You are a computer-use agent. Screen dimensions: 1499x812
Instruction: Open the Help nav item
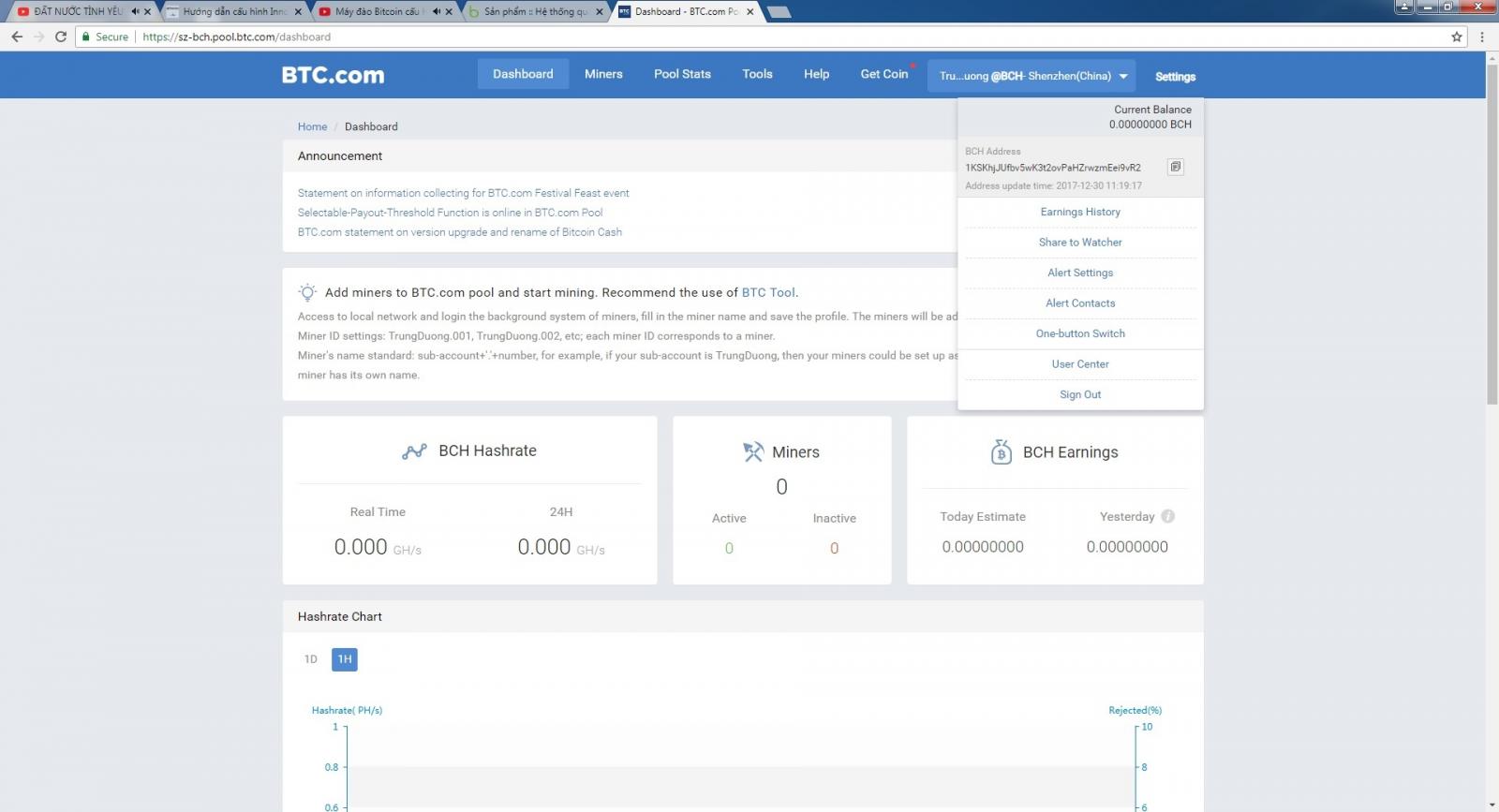pyautogui.click(x=816, y=74)
